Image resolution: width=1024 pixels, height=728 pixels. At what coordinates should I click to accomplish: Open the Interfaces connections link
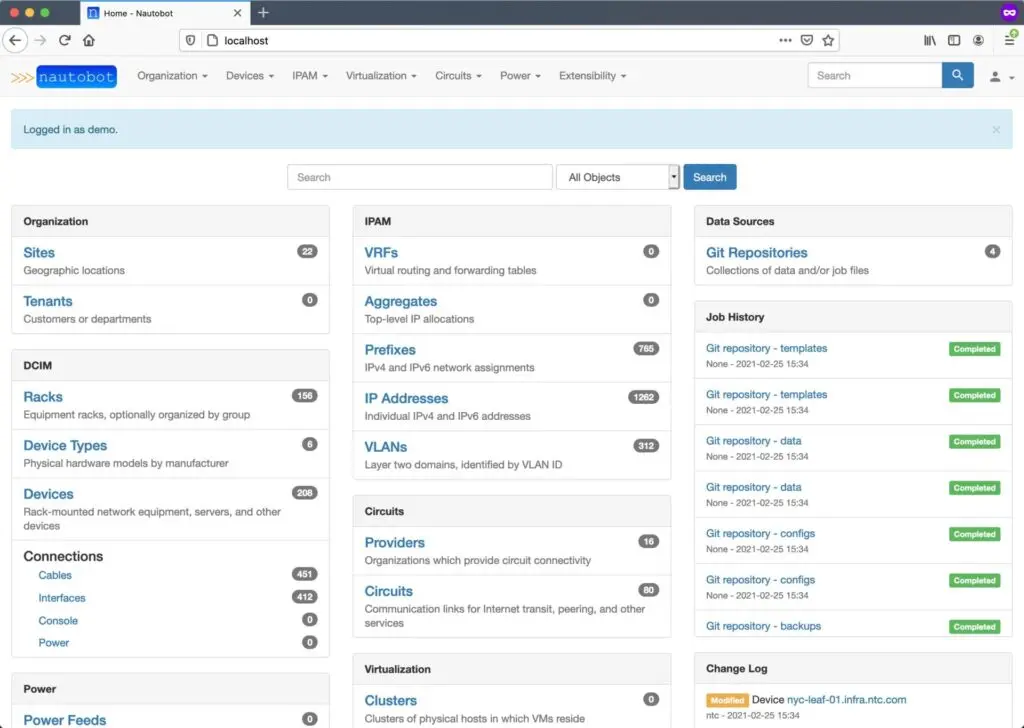[x=62, y=598]
